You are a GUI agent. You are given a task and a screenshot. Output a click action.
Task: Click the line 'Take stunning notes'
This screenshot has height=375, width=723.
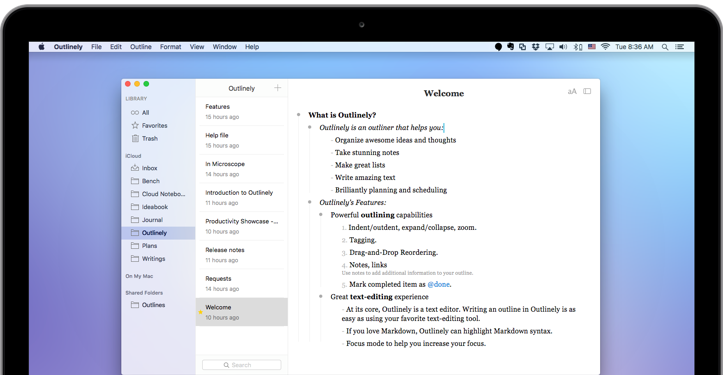367,153
